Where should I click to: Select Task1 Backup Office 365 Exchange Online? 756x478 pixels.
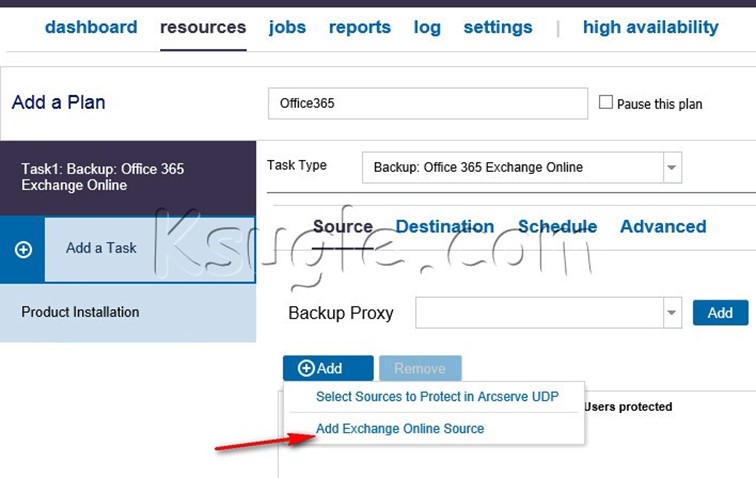(128, 178)
